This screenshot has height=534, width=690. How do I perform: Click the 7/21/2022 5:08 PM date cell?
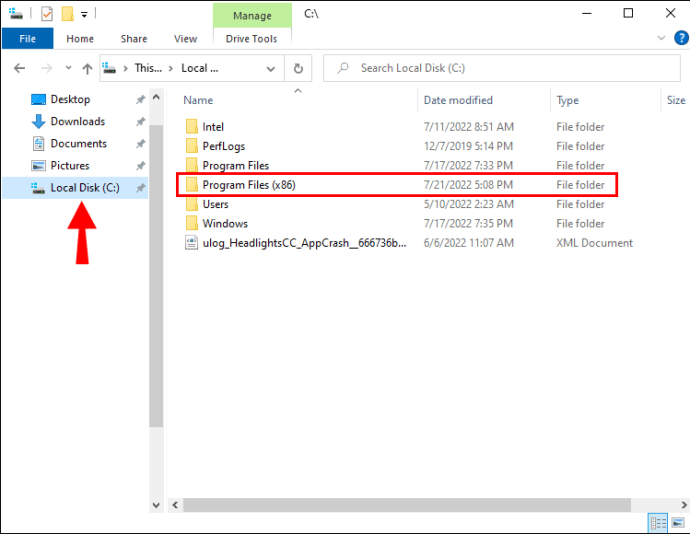point(468,185)
